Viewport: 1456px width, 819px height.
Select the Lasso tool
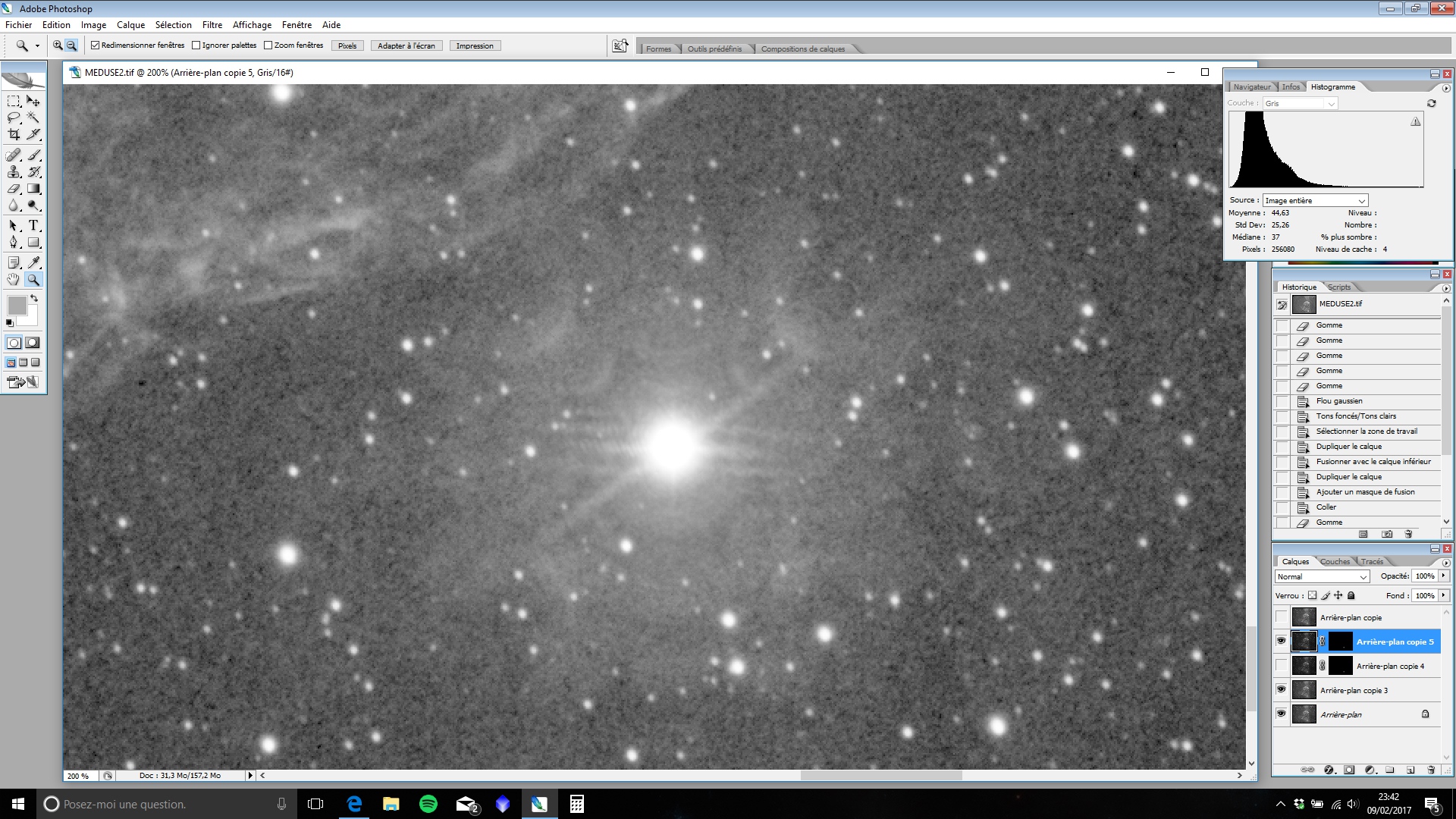tap(14, 118)
